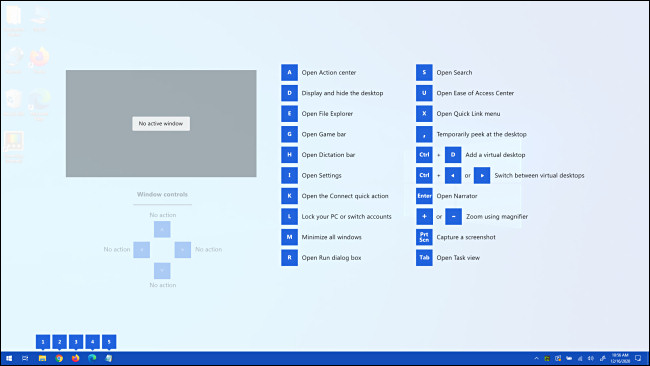Click number badge 2 above Chrome
This screenshot has width=650, height=366.
59,342
